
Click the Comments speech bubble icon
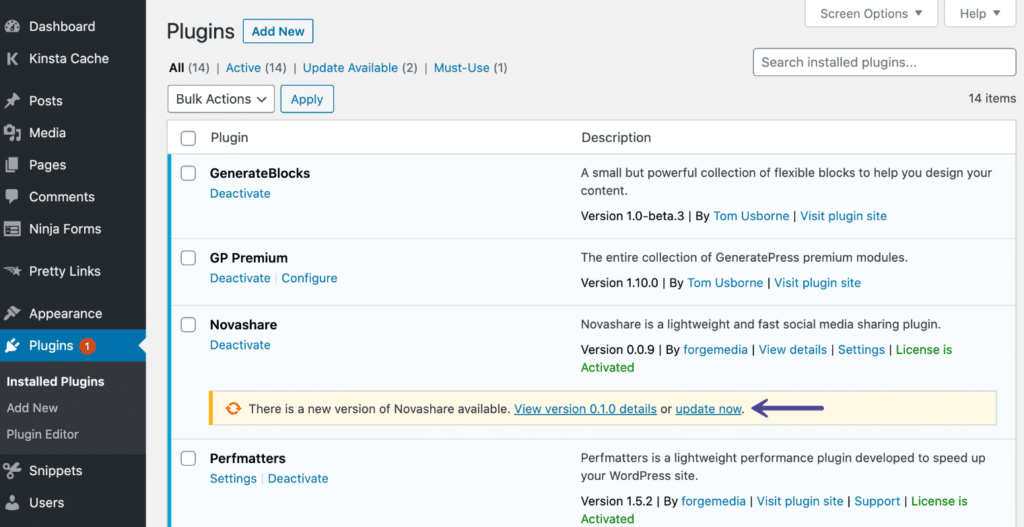tap(12, 197)
